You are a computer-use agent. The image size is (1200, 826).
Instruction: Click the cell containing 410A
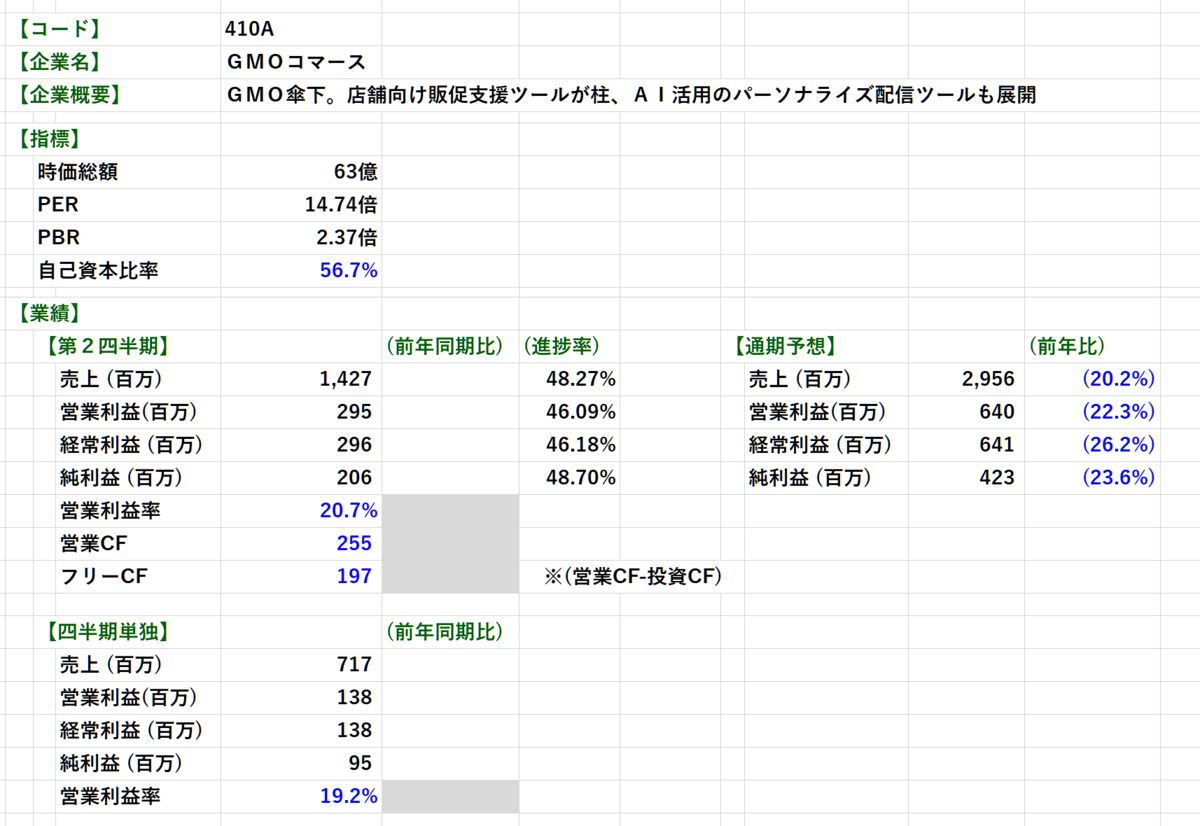coord(249,28)
